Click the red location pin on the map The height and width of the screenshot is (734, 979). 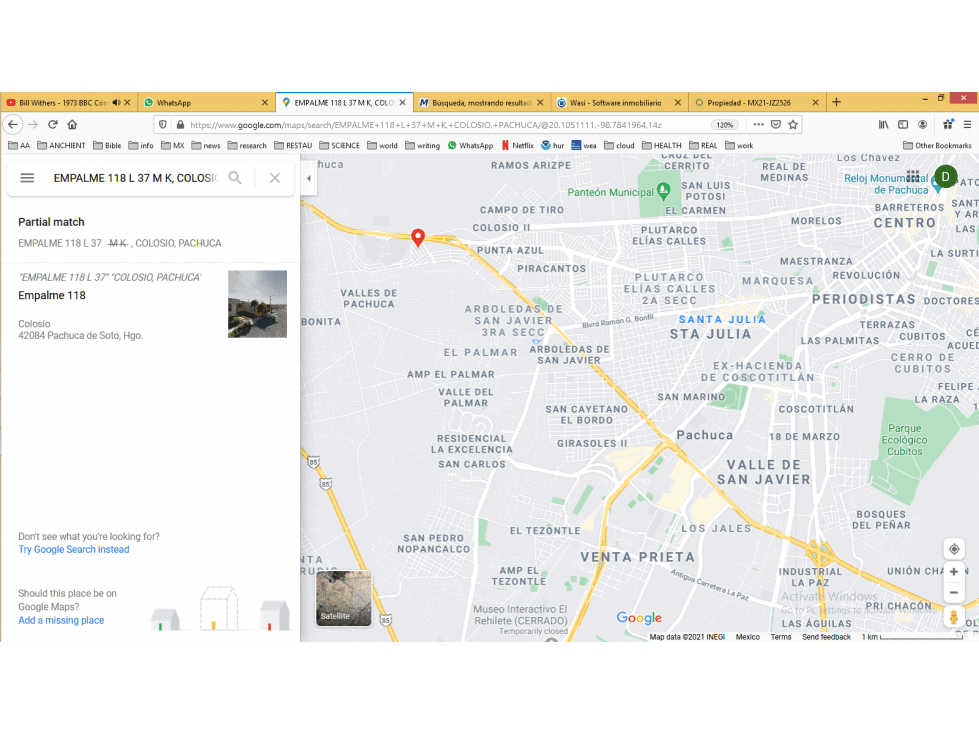tap(418, 237)
